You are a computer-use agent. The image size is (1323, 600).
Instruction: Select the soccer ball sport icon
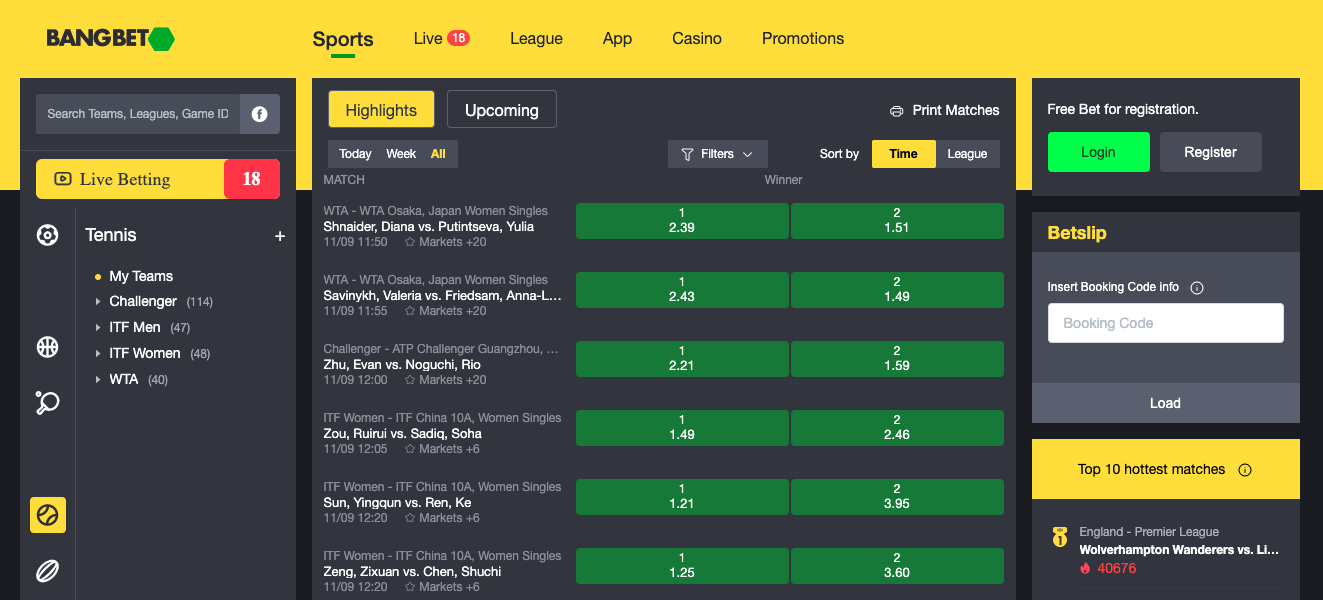coord(47,236)
